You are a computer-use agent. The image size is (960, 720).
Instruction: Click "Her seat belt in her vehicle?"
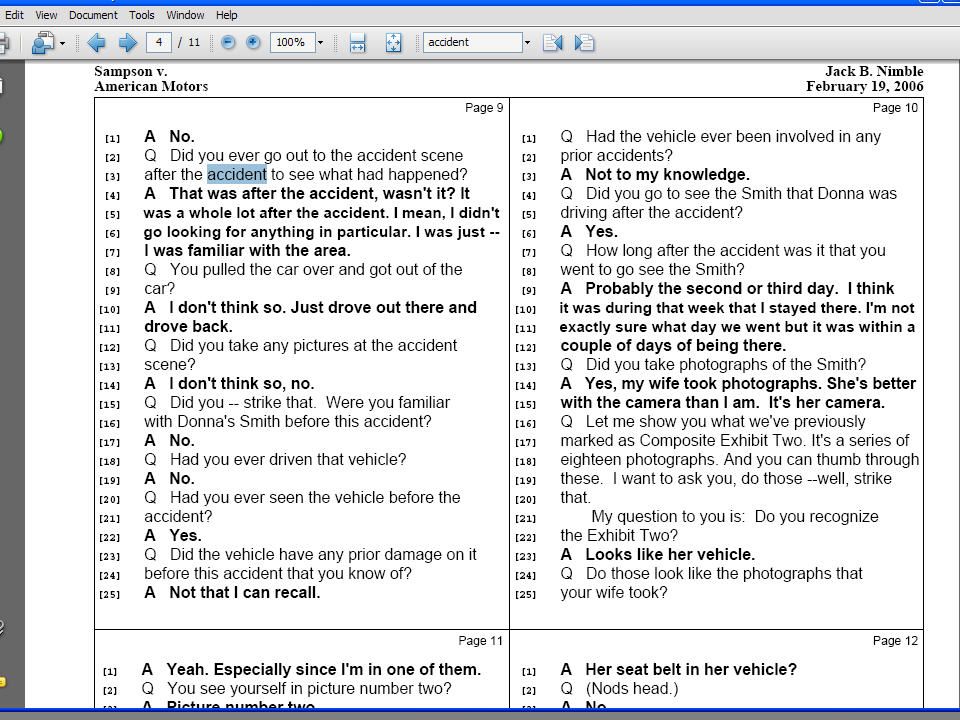pyautogui.click(x=691, y=669)
